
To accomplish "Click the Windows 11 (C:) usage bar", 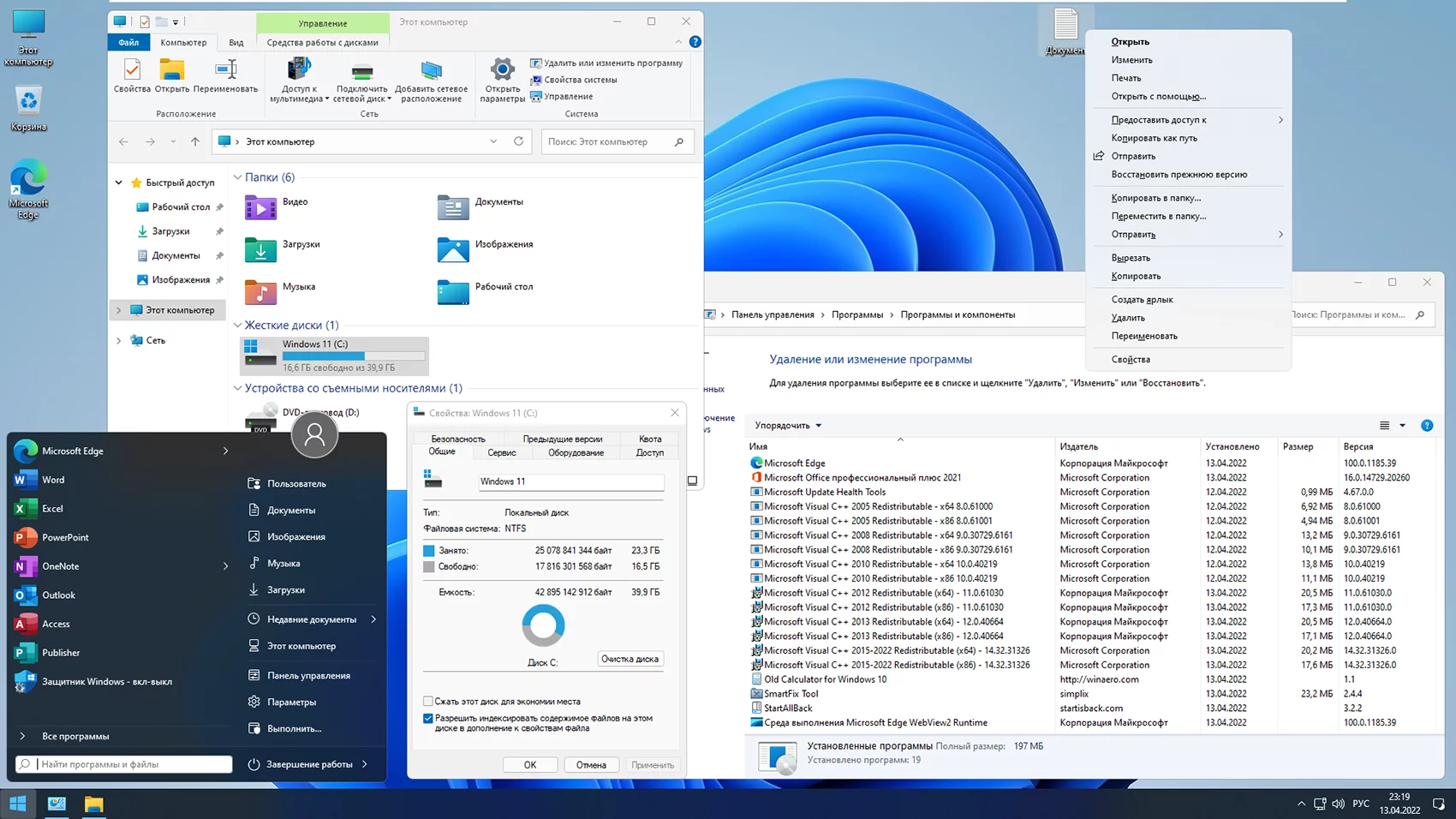I will (353, 356).
